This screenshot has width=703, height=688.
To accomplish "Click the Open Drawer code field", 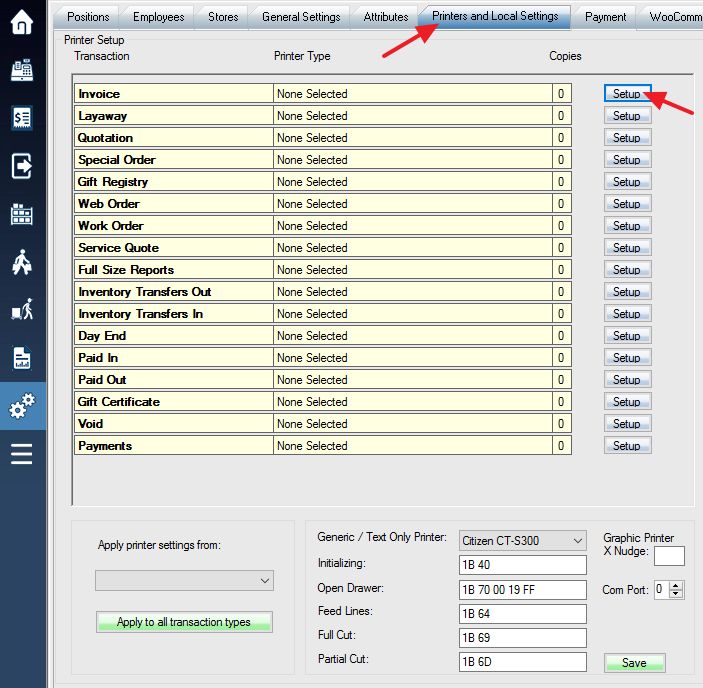I will [523, 589].
